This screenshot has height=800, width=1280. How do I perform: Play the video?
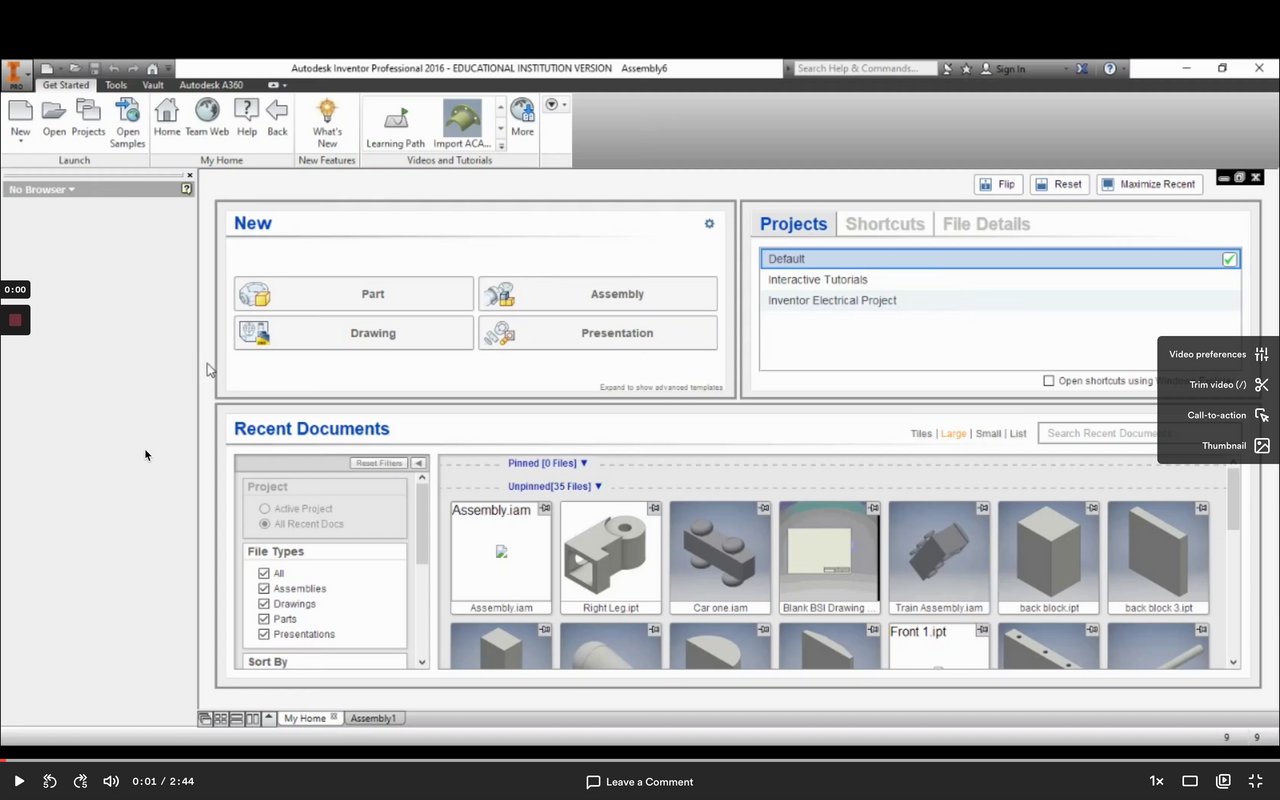point(19,781)
